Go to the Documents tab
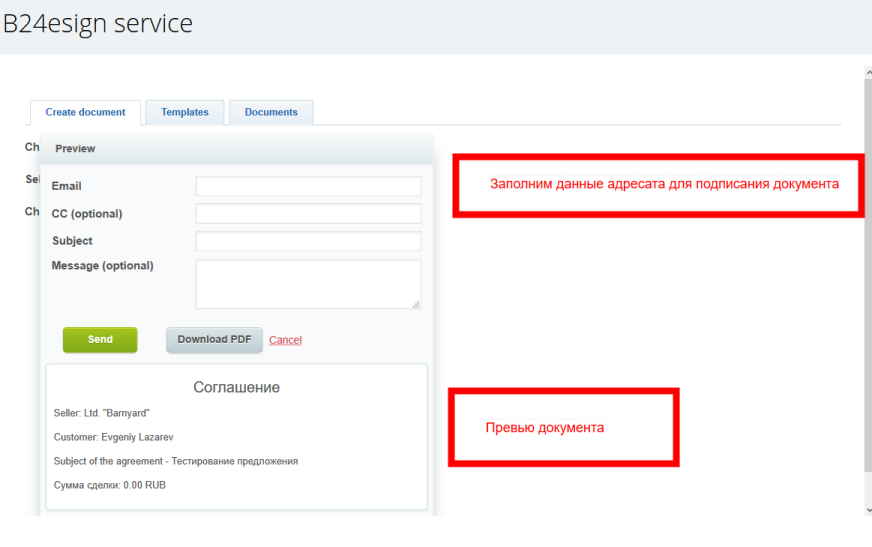Screen dimensions: 872x547 coord(271,112)
